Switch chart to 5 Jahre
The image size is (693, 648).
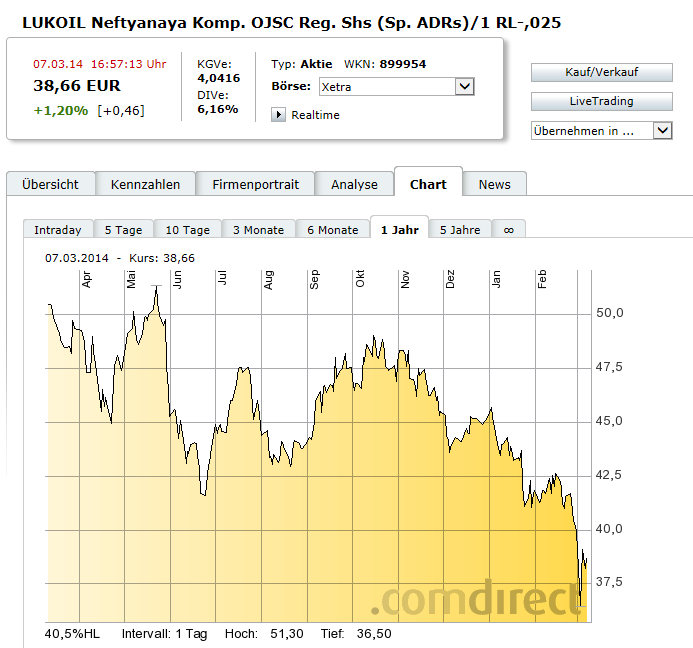coord(460,230)
